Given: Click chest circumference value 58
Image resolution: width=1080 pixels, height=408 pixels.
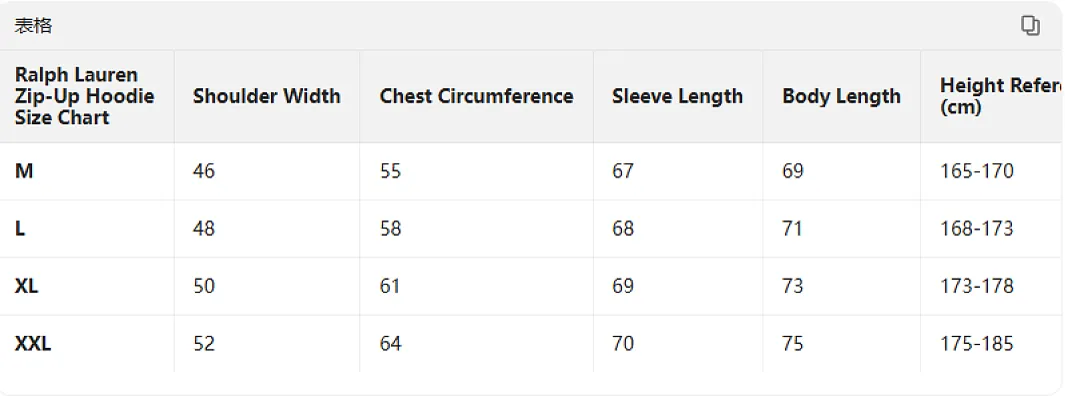Looking at the screenshot, I should (391, 229).
